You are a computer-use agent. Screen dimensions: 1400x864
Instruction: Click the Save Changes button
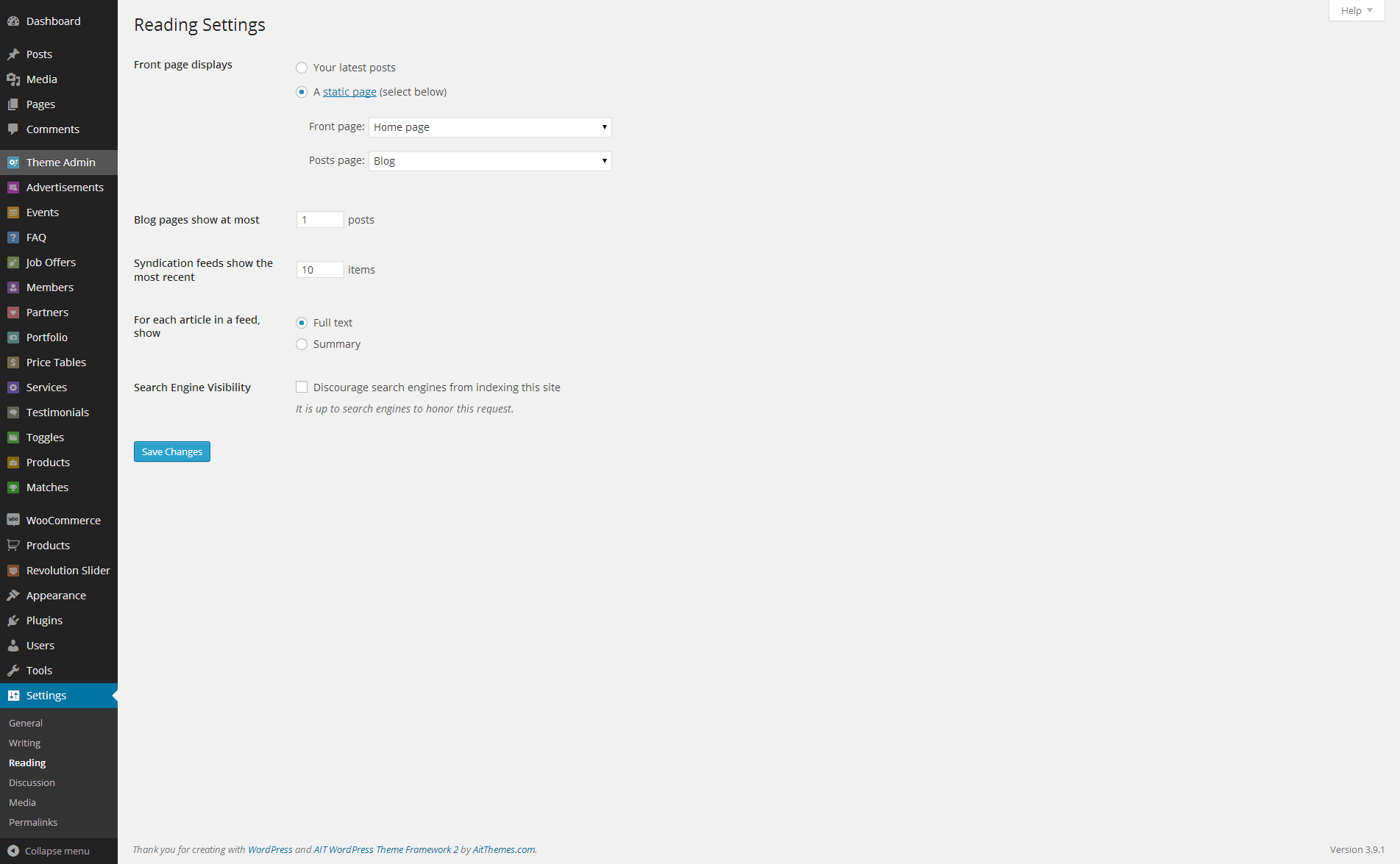[172, 451]
